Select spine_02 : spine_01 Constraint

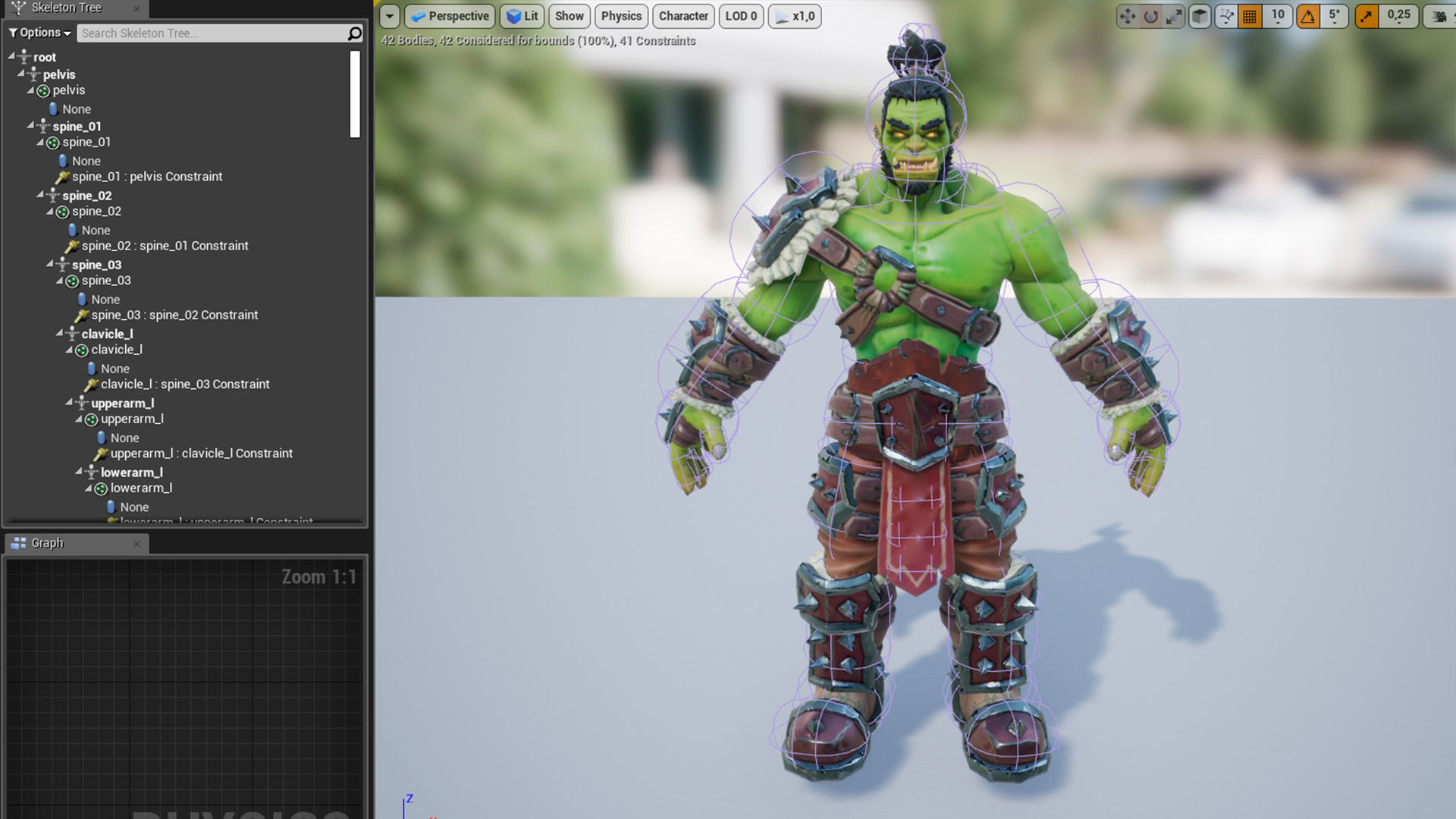(157, 246)
